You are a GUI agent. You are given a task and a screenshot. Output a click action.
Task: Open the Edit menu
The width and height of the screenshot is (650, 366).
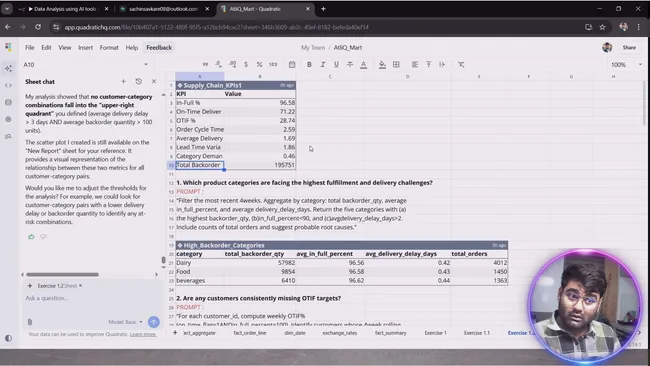tap(46, 48)
